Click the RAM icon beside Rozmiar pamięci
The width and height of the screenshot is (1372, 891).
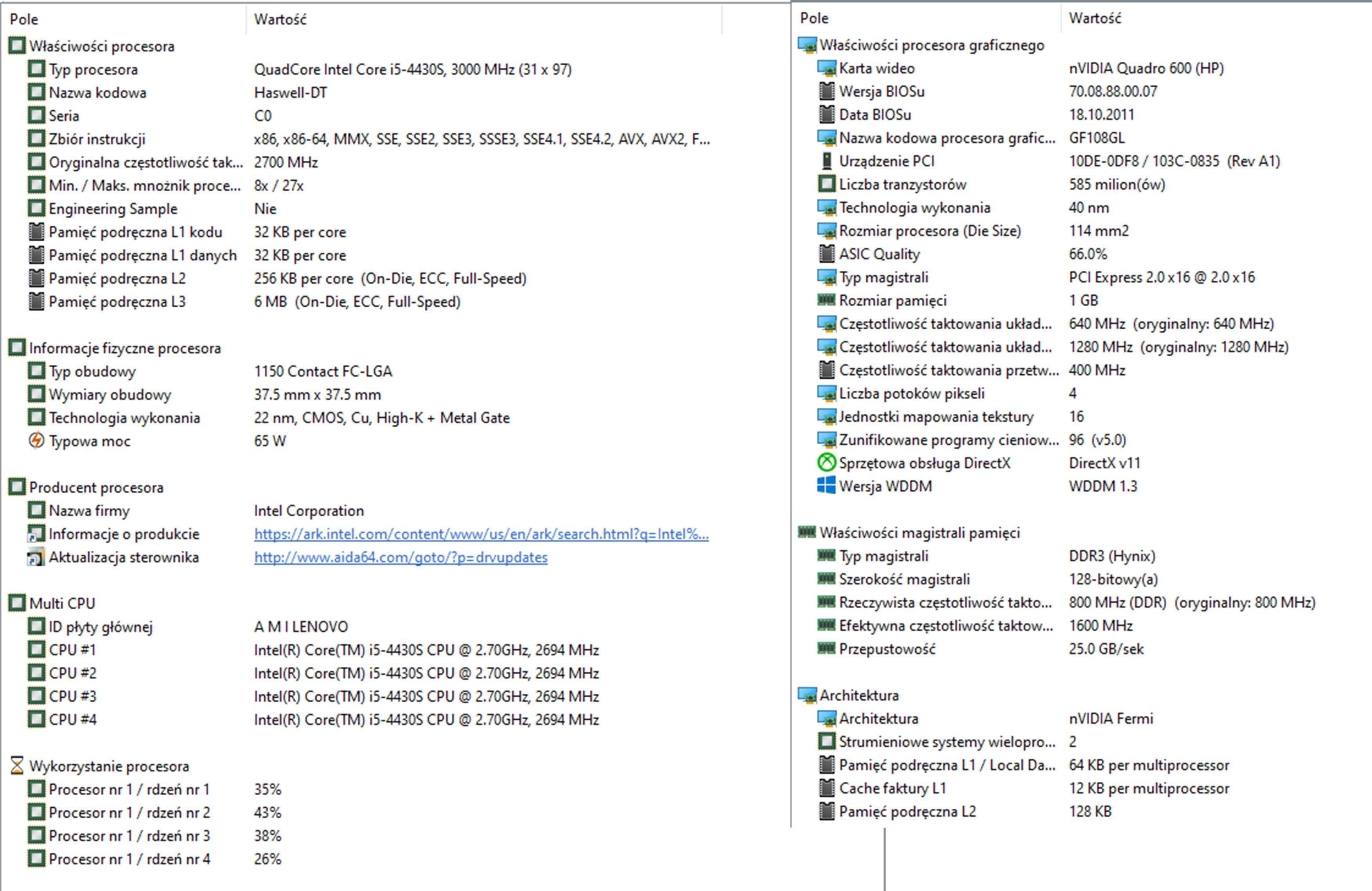point(827,300)
